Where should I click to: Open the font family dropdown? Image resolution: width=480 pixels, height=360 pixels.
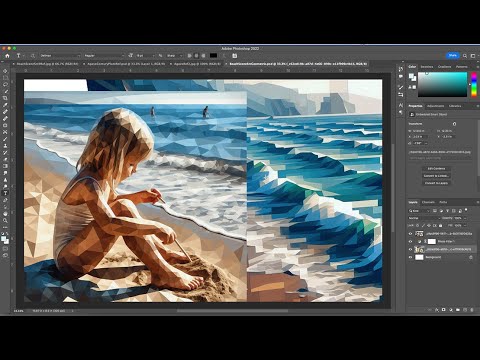60,56
